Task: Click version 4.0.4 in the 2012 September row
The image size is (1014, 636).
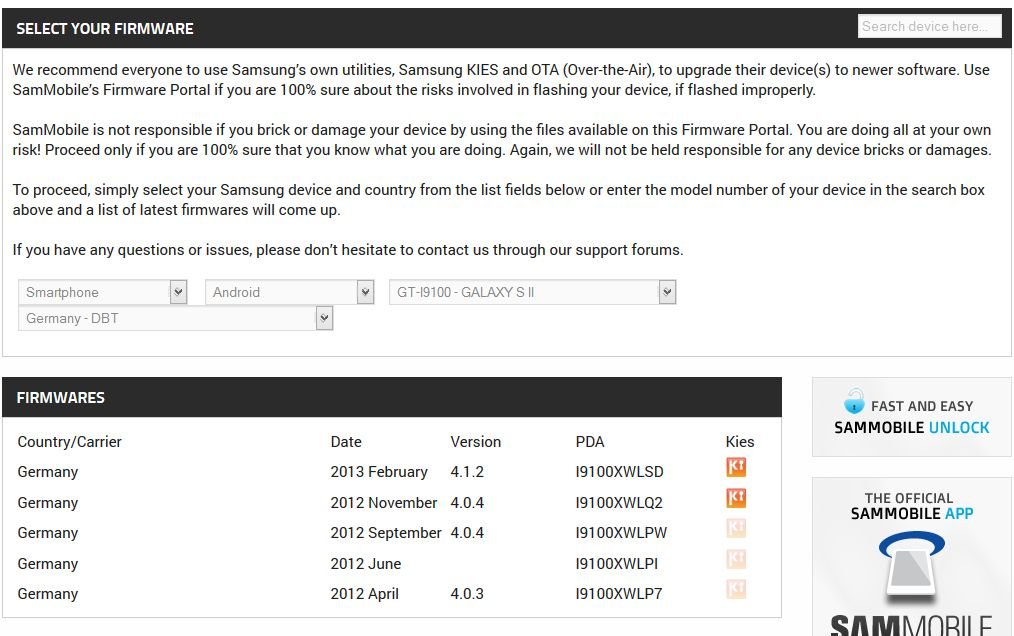Action: click(467, 533)
